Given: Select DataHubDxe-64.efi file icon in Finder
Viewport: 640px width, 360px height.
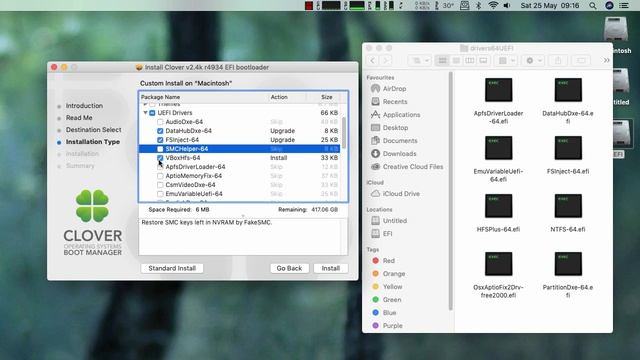Looking at the screenshot, I should click(x=568, y=90).
